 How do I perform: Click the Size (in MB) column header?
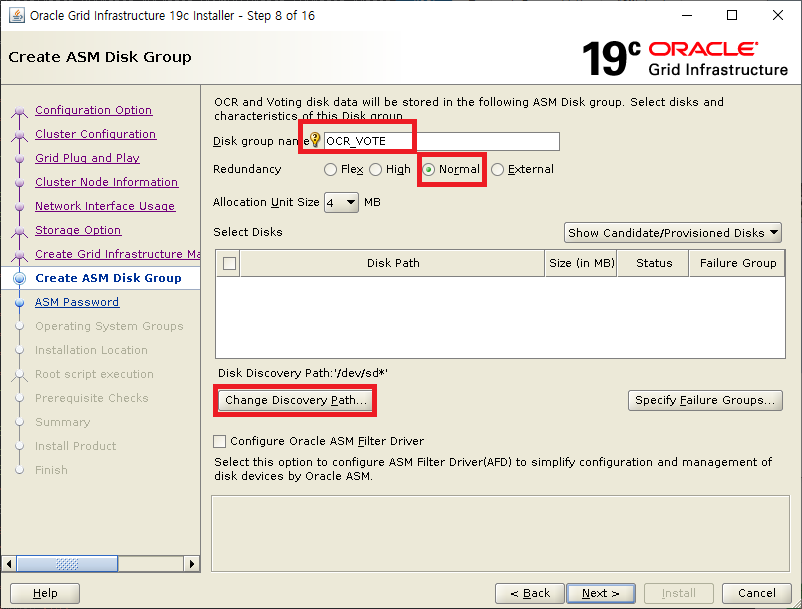tap(582, 263)
